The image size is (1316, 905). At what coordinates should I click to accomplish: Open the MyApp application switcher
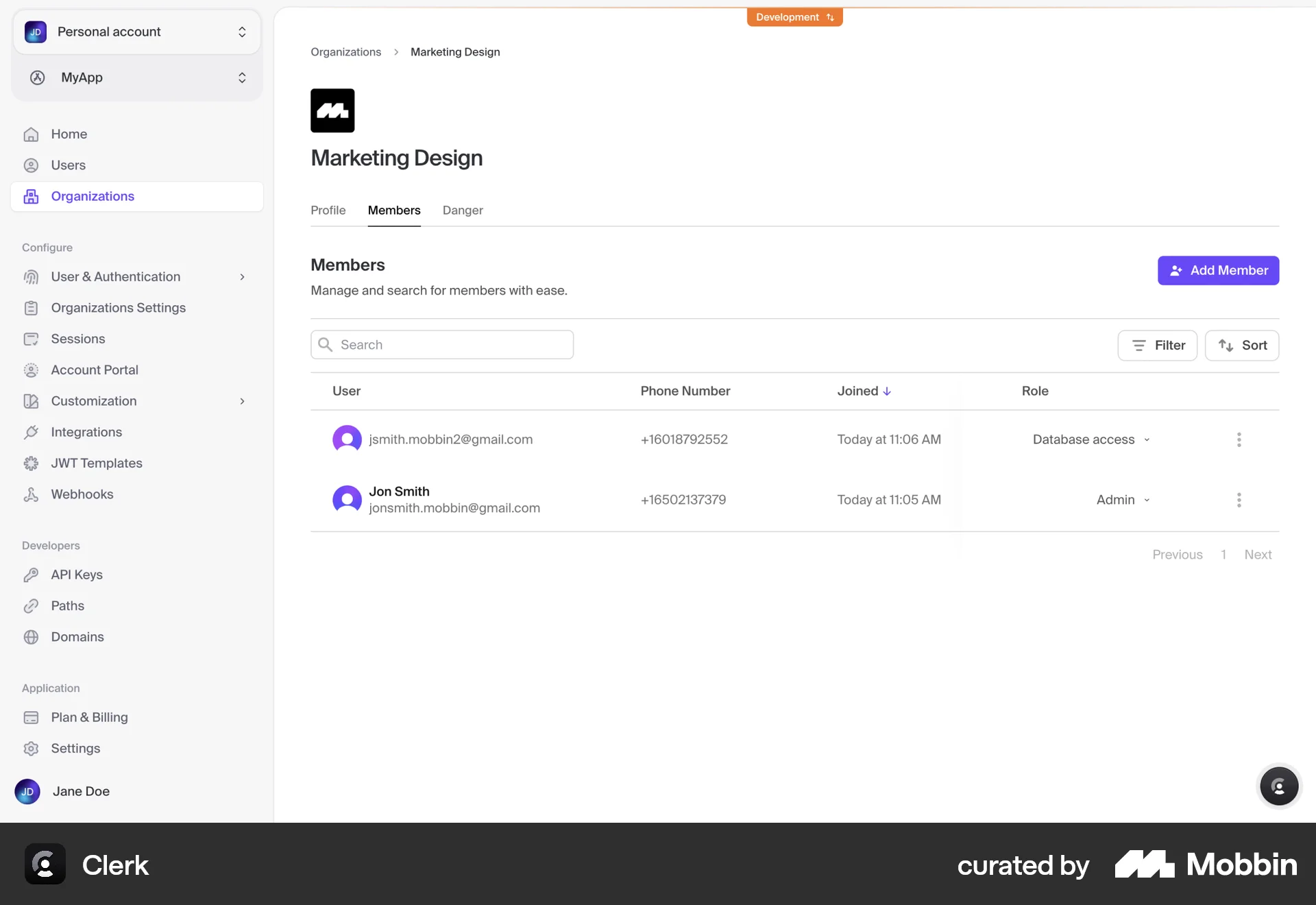coord(242,77)
